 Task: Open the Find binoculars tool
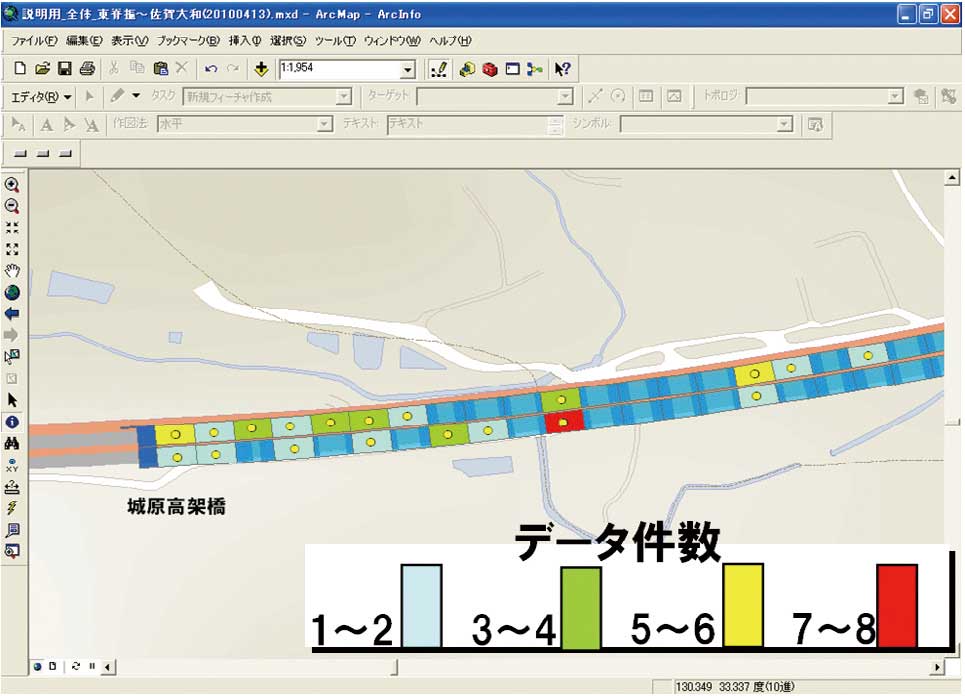[12, 443]
